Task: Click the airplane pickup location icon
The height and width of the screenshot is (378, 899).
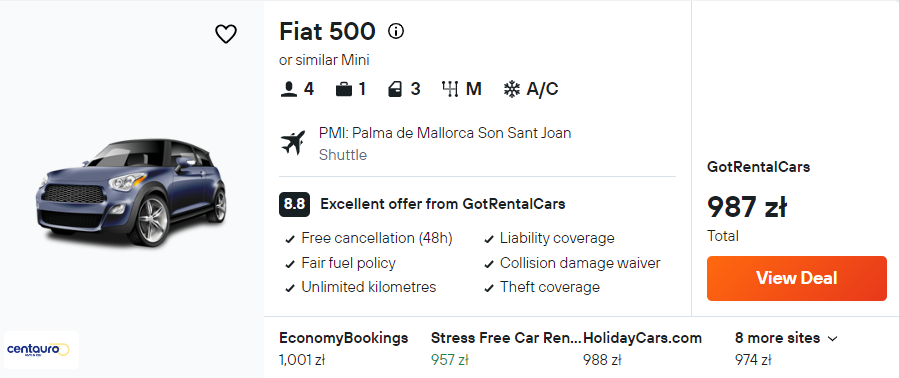Action: click(x=293, y=143)
